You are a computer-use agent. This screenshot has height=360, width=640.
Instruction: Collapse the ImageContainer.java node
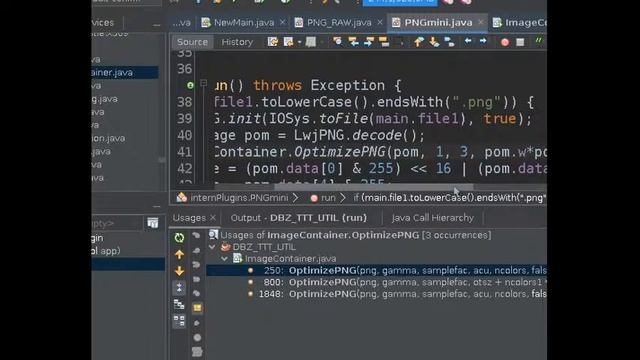pos(224,259)
